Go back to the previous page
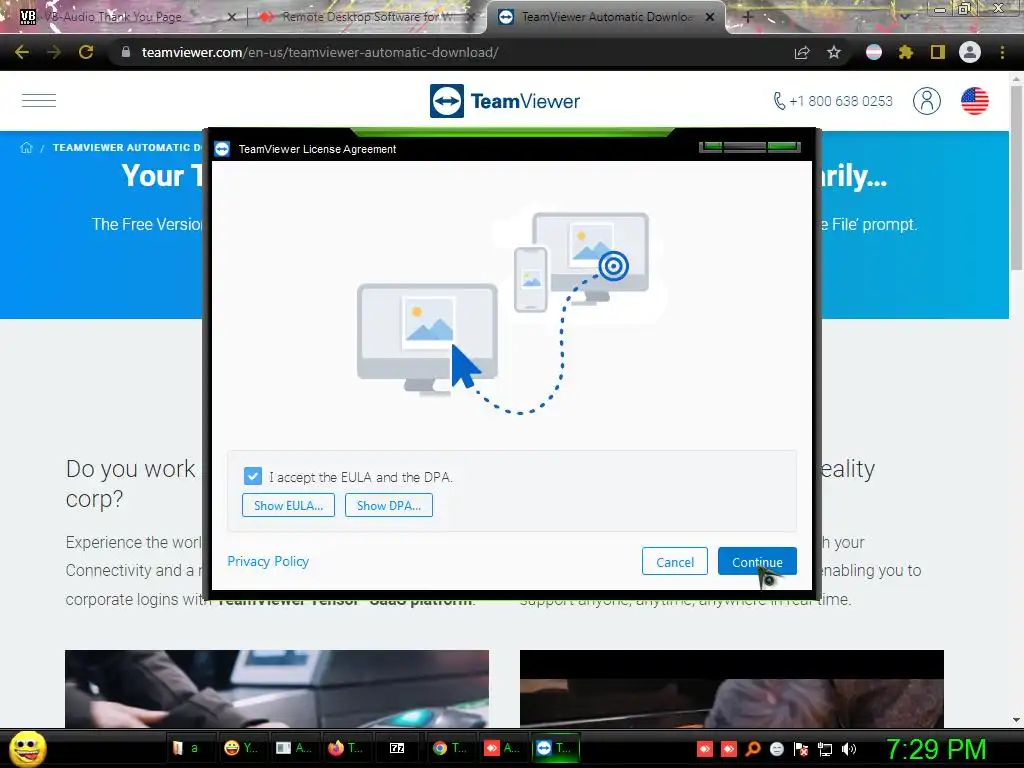Screen dimensions: 1024x768 (x=22, y=52)
